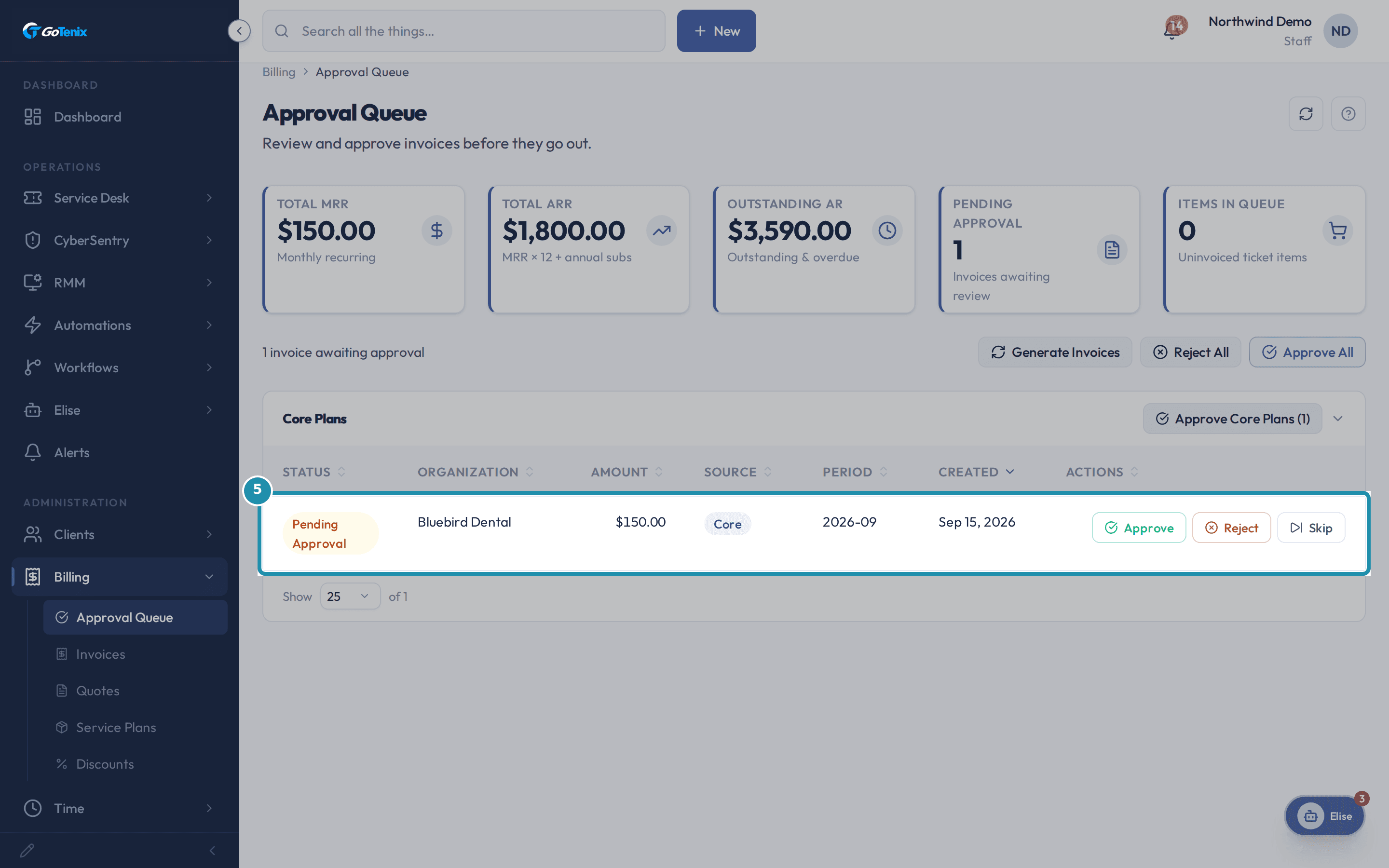Image resolution: width=1389 pixels, height=868 pixels.
Task: Click the cart icon on Items in Queue
Action: [x=1338, y=231]
